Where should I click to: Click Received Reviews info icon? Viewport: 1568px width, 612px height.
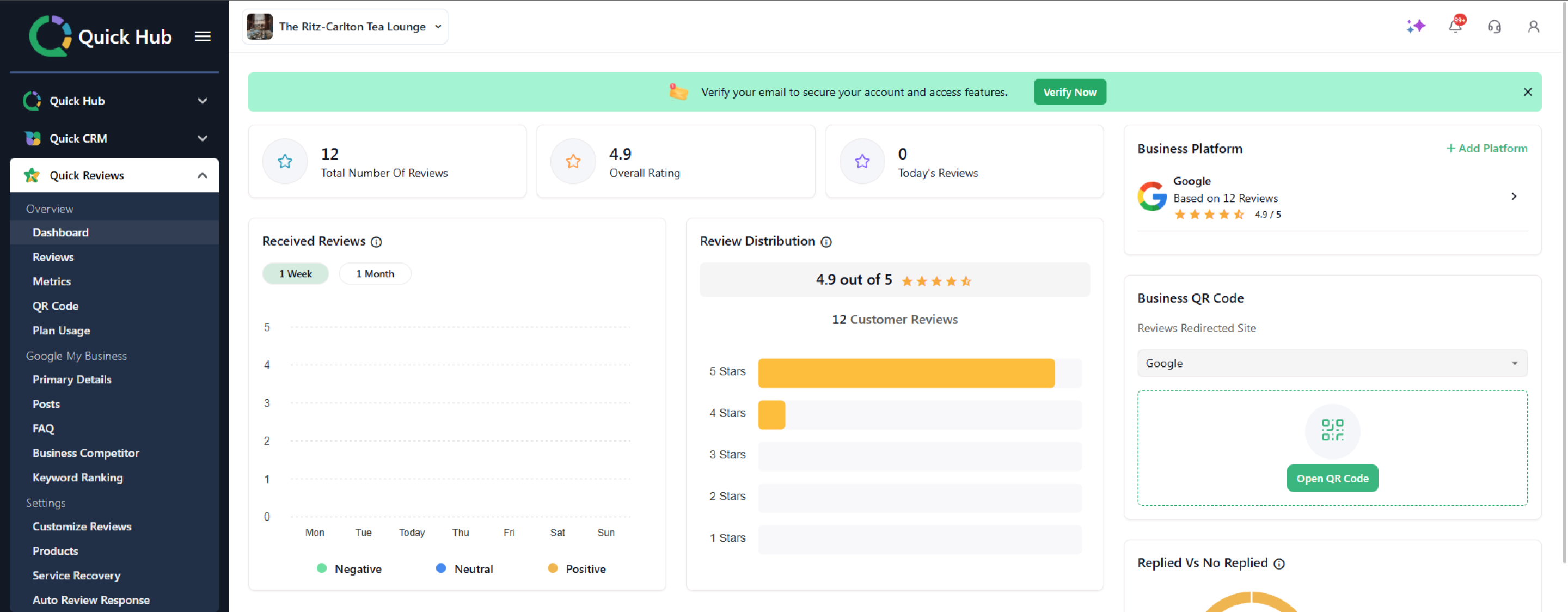click(x=376, y=242)
